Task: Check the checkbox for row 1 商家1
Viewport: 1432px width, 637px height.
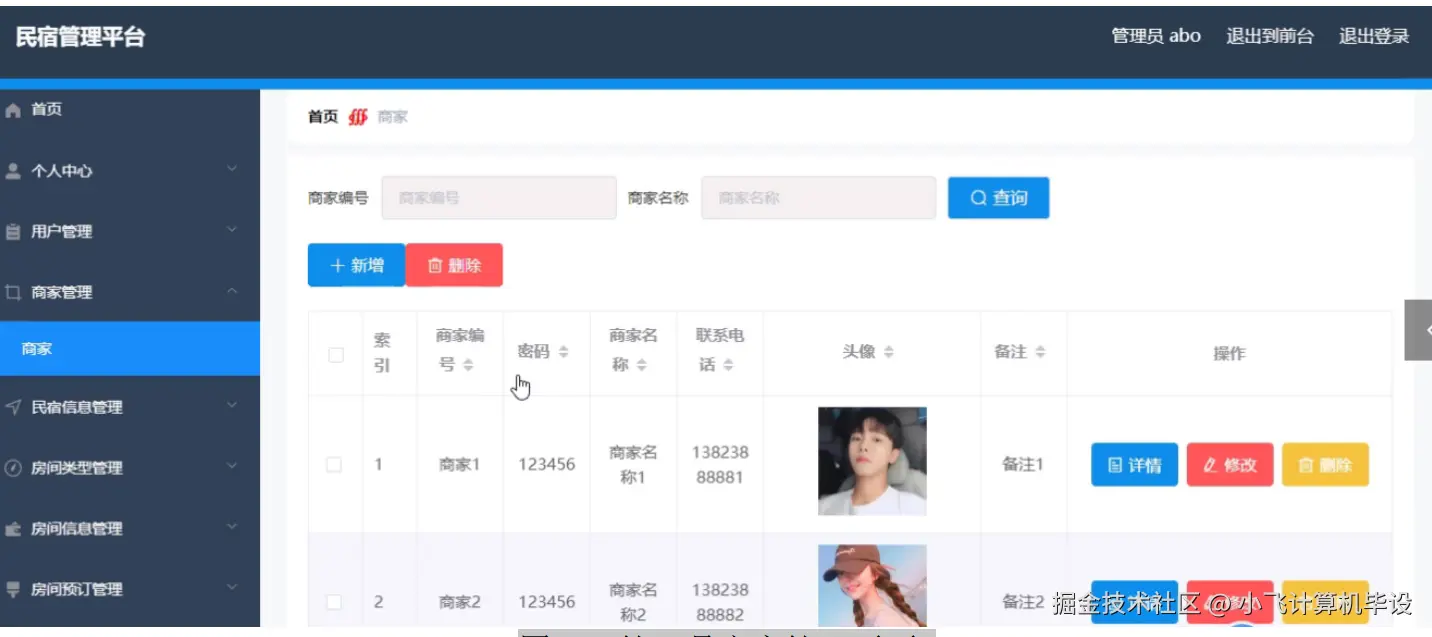Action: click(335, 464)
